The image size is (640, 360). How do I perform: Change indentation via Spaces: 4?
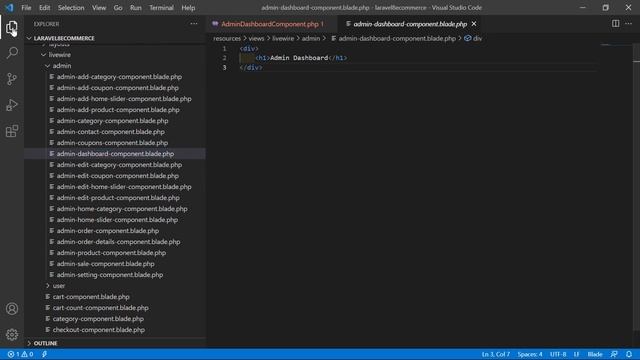(530, 354)
